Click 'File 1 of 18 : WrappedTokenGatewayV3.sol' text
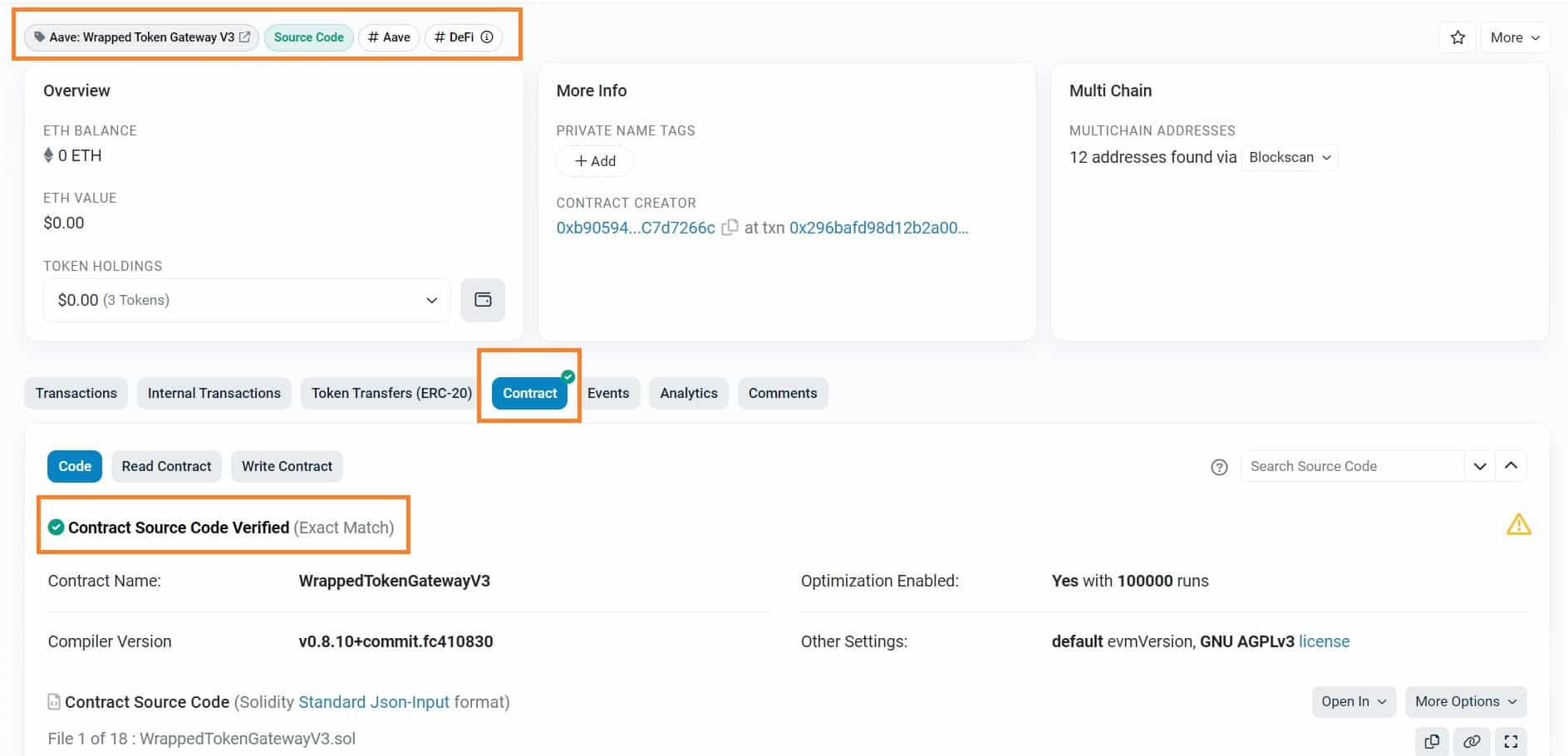 point(202,739)
